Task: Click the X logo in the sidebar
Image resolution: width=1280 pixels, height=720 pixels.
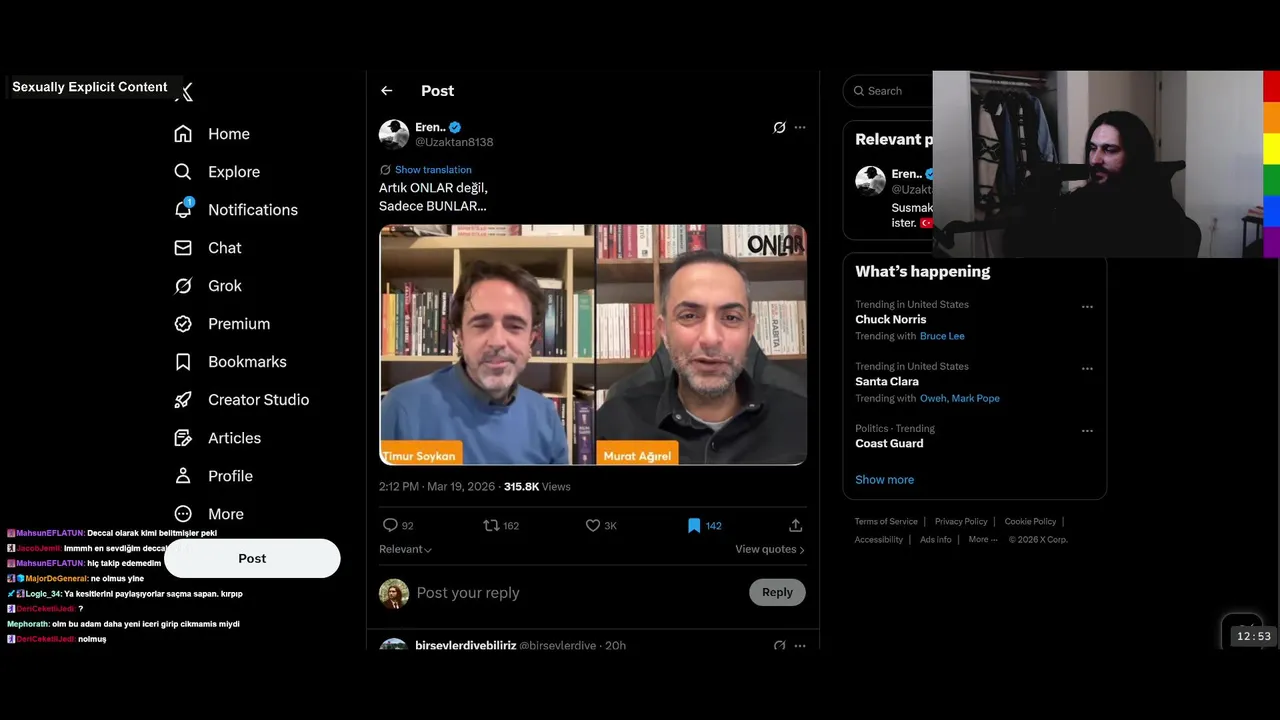Action: 184,92
